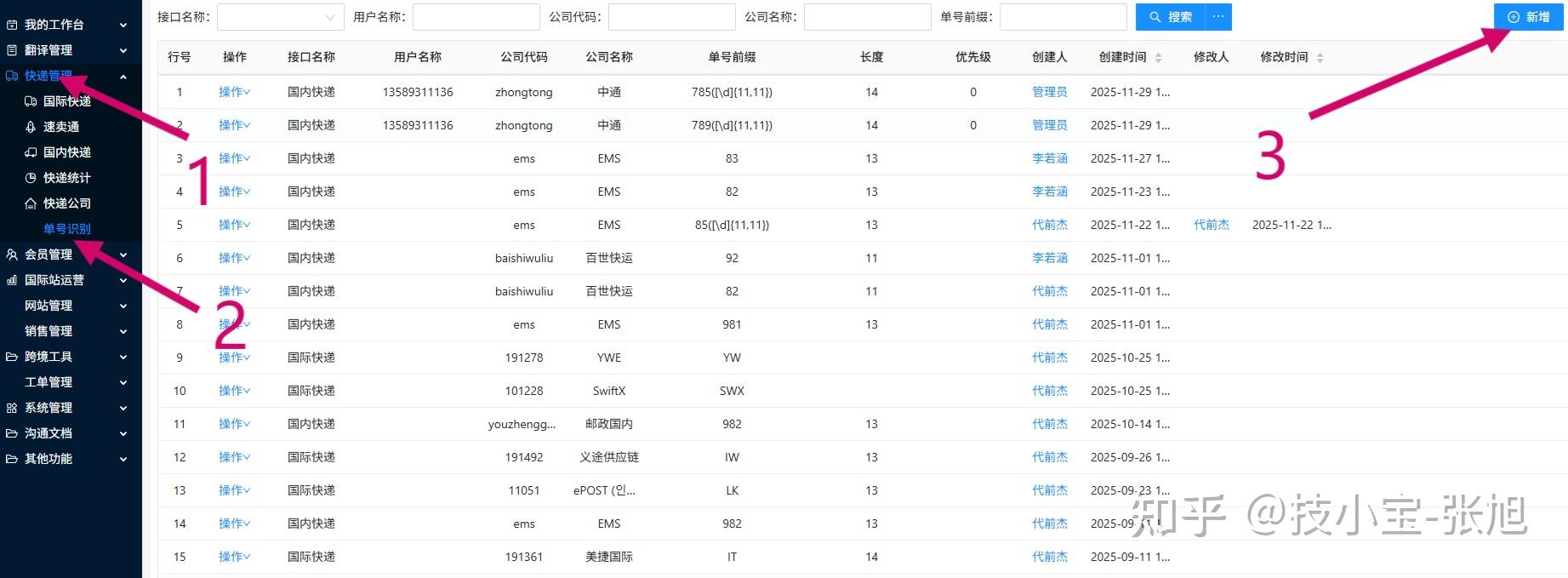This screenshot has width=1568, height=578.
Task: Click the 单号前缀 column header
Action: [733, 57]
